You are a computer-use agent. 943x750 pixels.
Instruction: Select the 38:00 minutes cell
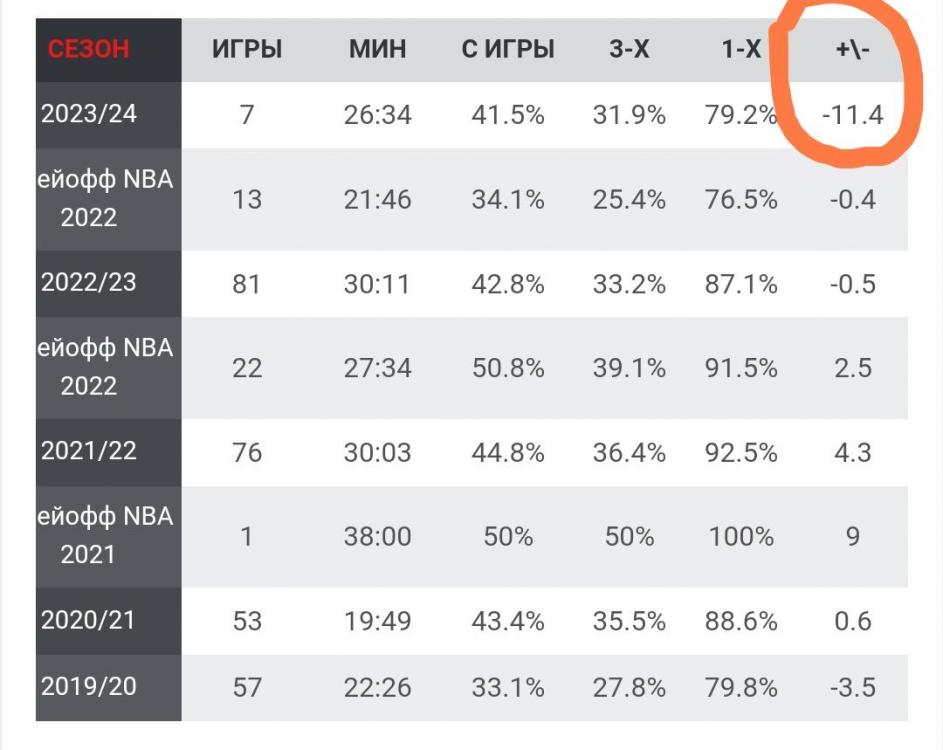[380, 536]
